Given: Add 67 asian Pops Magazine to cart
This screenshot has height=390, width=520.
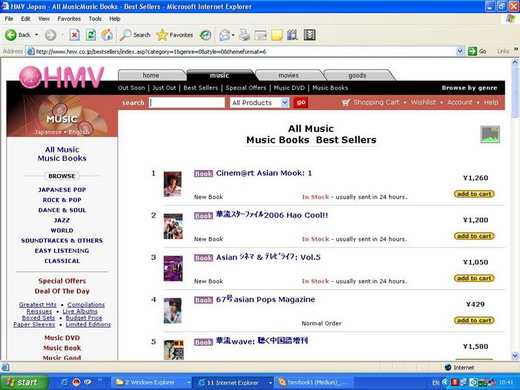Looking at the screenshot, I should pyautogui.click(x=474, y=320).
